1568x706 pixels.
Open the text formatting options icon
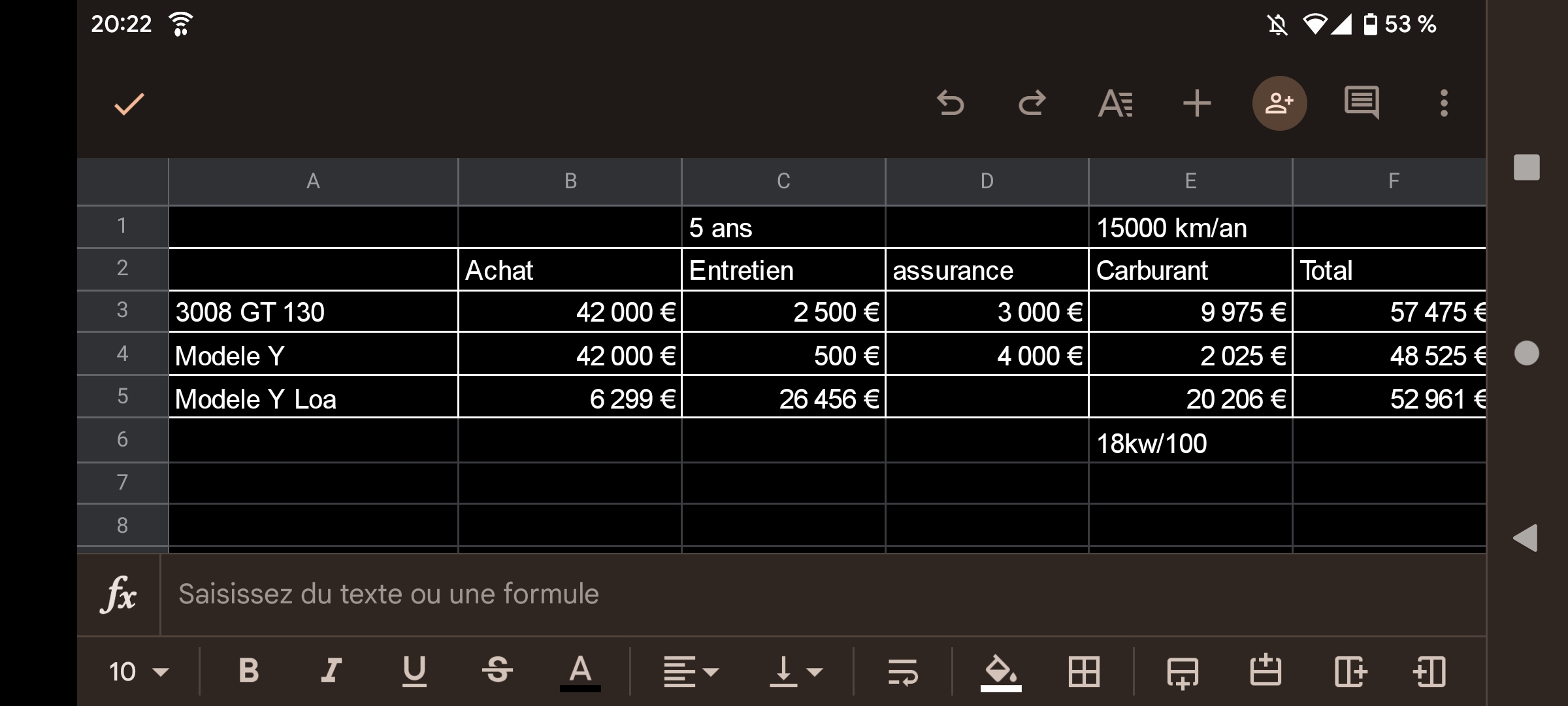(1115, 103)
